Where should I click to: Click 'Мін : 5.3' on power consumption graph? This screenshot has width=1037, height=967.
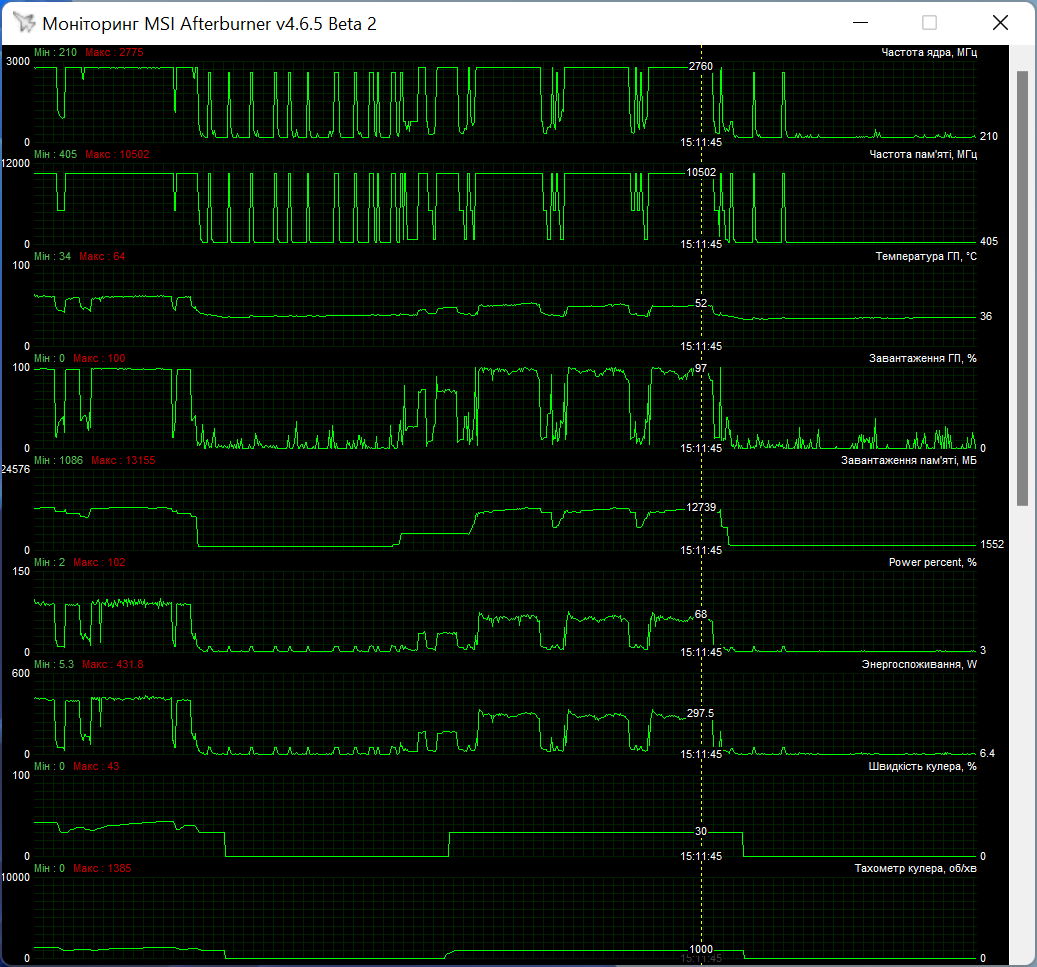point(54,663)
